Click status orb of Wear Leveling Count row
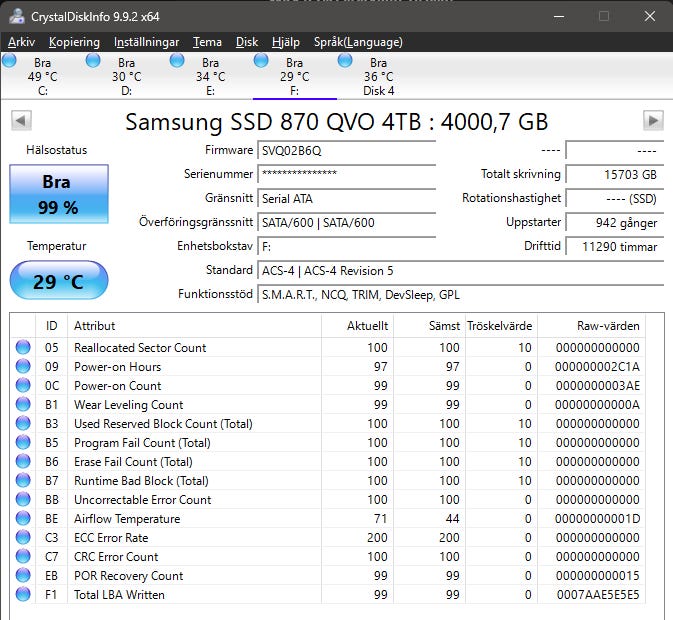Screen dimensions: 673x620 click(23, 404)
